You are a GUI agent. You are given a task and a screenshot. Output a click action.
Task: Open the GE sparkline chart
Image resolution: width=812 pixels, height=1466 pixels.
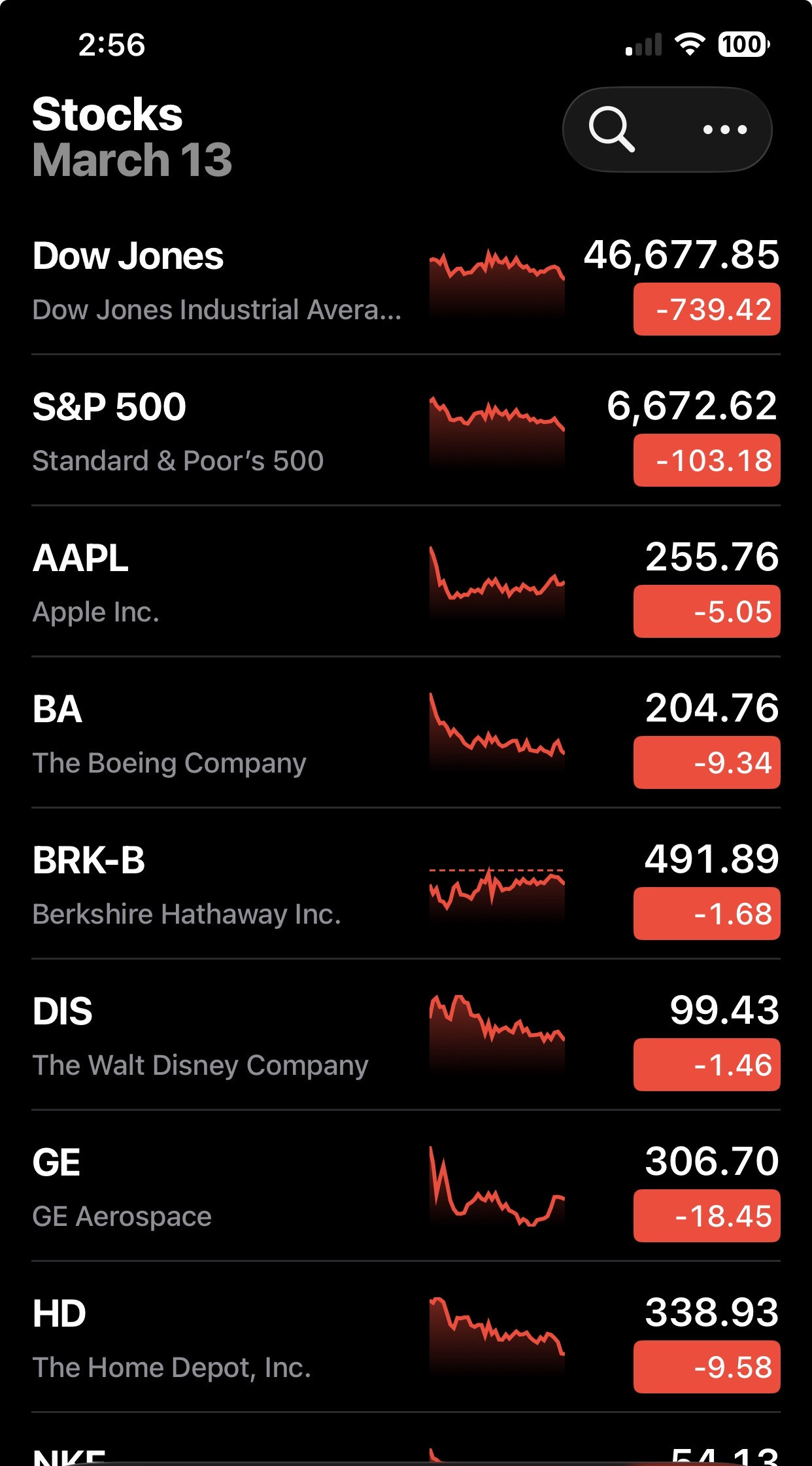(x=497, y=1189)
